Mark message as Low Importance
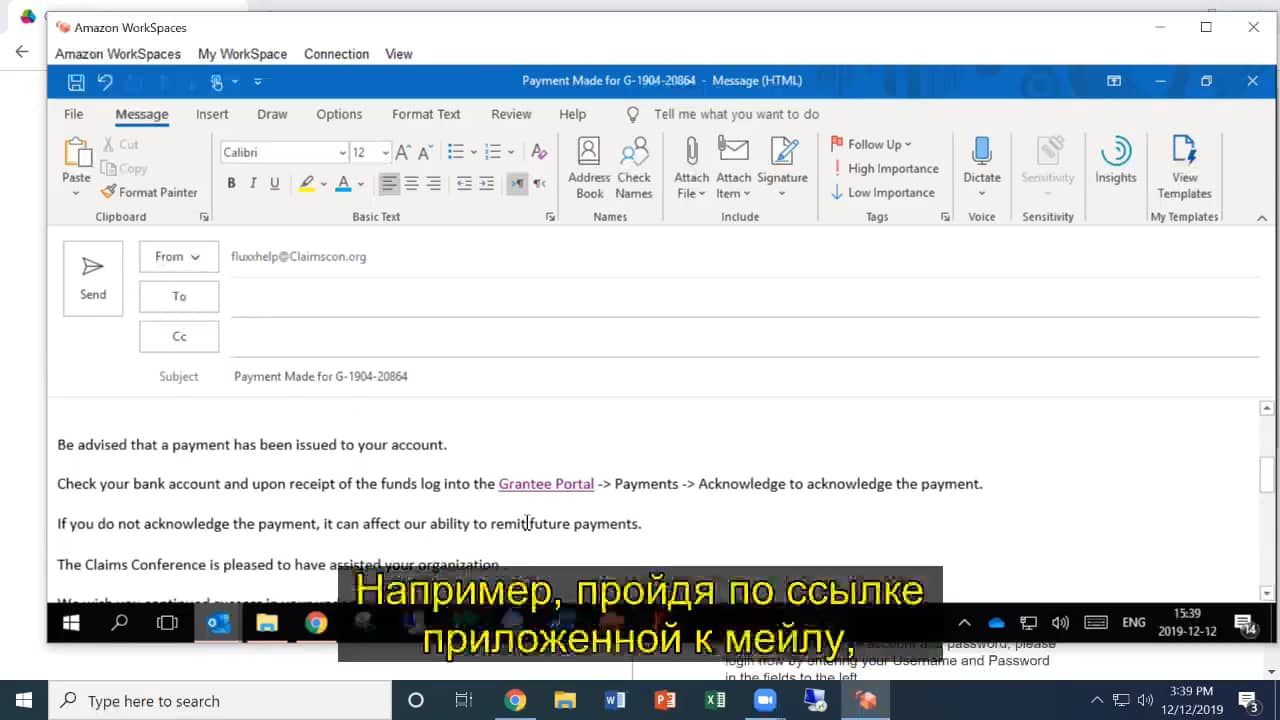1280x720 pixels. (883, 192)
